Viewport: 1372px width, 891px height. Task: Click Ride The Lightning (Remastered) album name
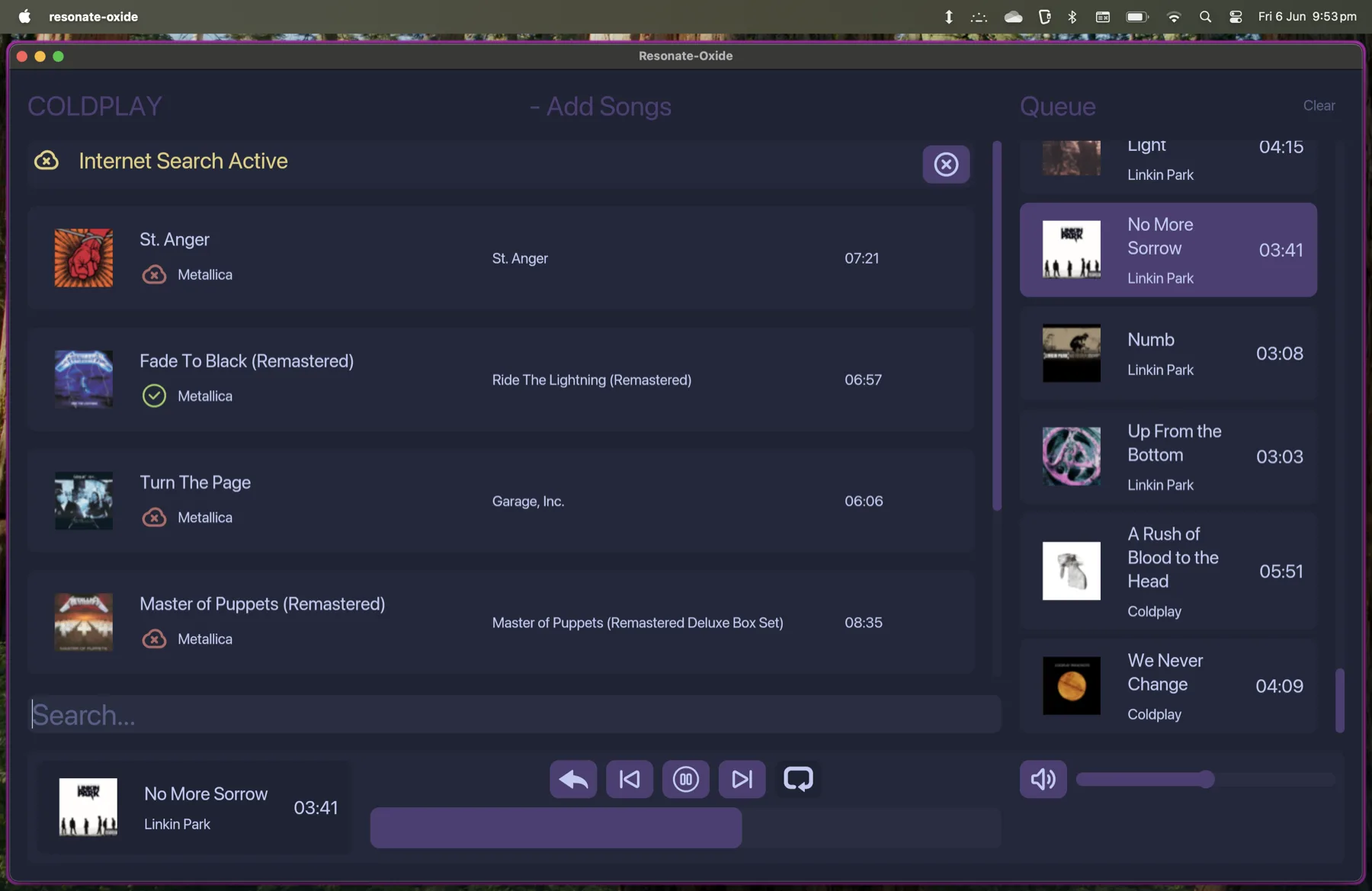(x=592, y=380)
